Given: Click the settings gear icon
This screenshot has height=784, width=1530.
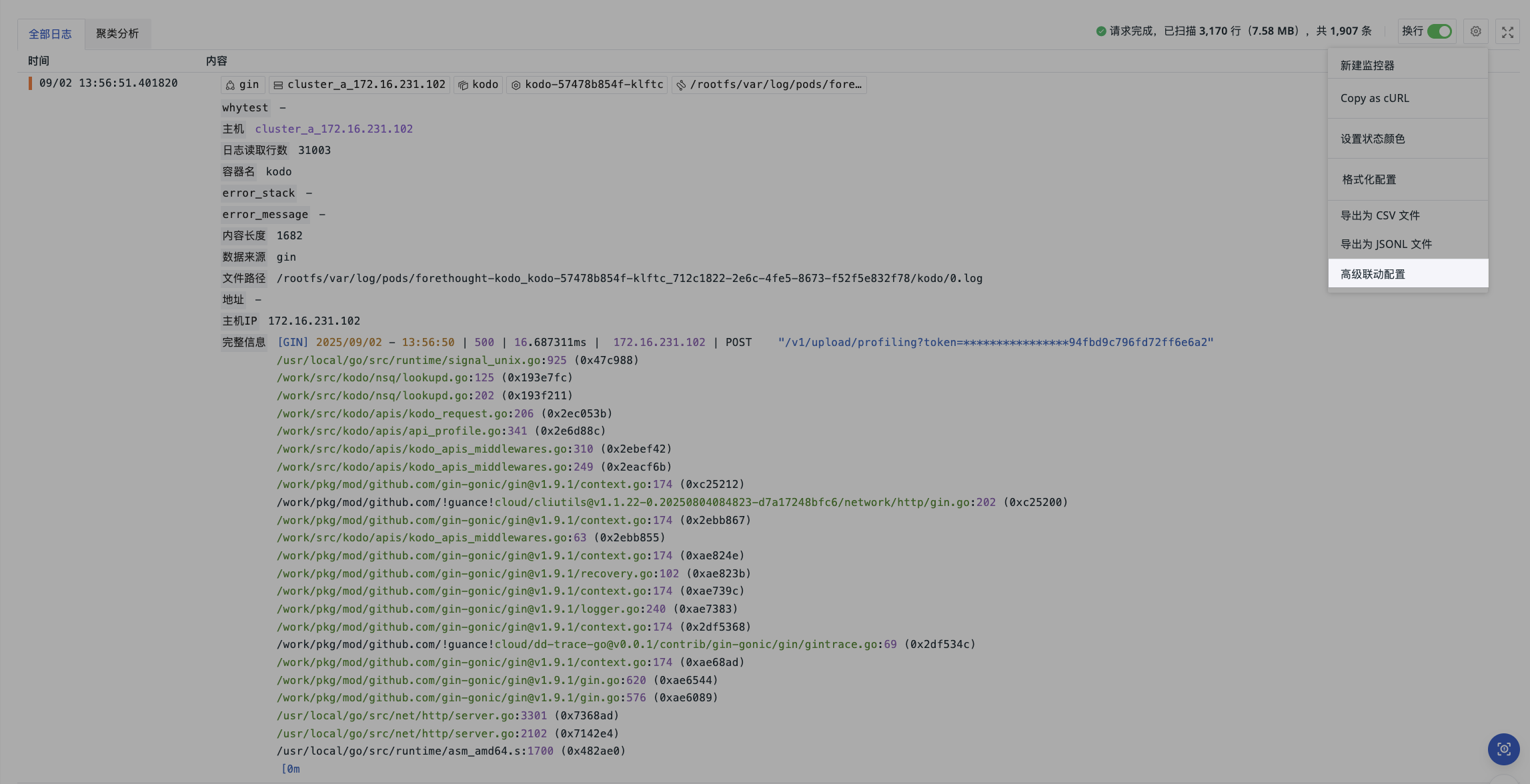Looking at the screenshot, I should point(1475,31).
